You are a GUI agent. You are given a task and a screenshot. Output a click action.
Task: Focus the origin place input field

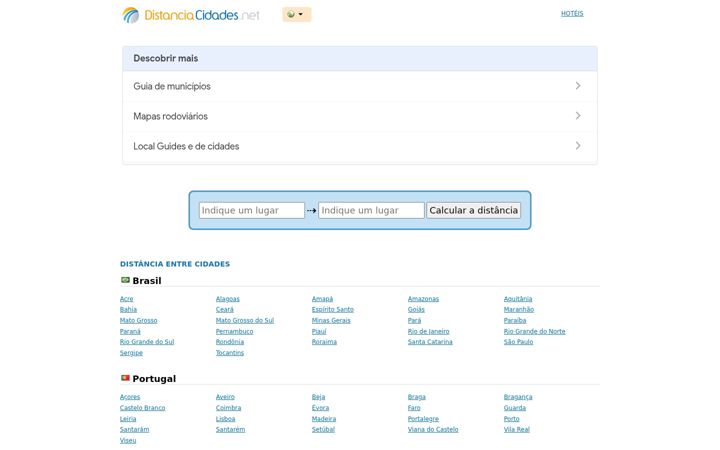point(252,210)
